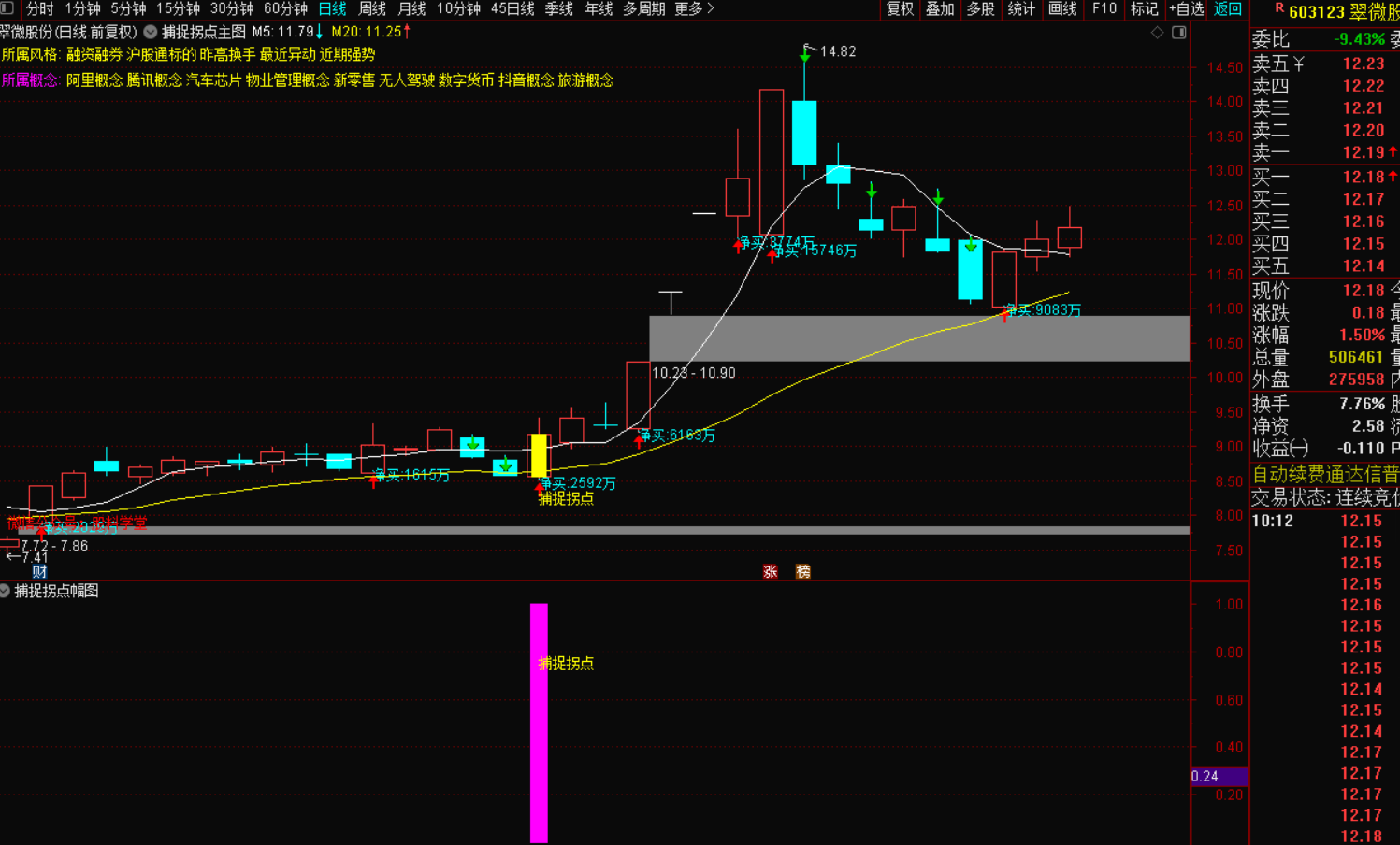Click the magenta 捕捉拐点 signal bar
Screen dimensions: 1400x845
539,729
